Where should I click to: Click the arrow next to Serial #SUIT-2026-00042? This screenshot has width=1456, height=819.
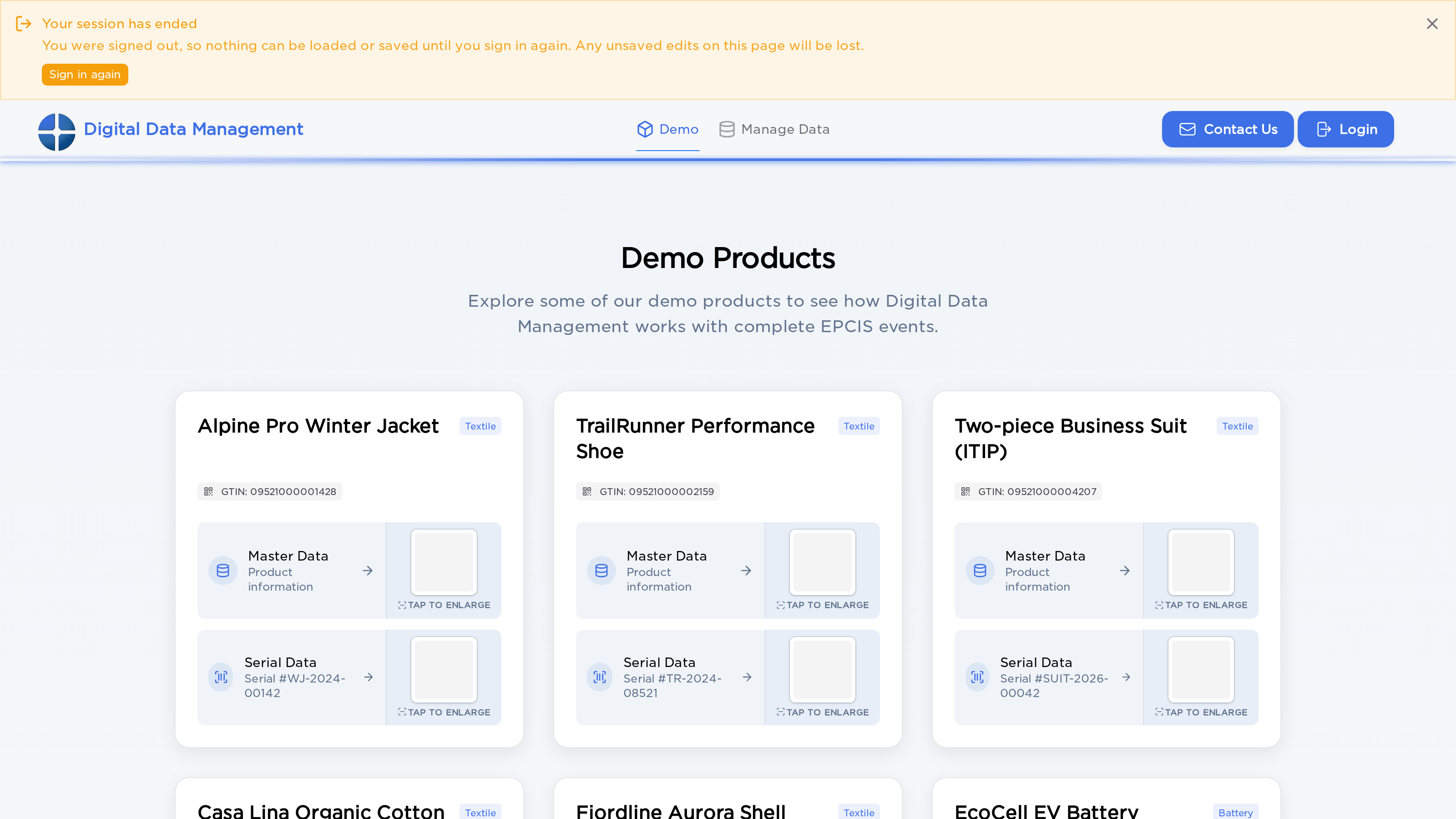pyautogui.click(x=1127, y=677)
